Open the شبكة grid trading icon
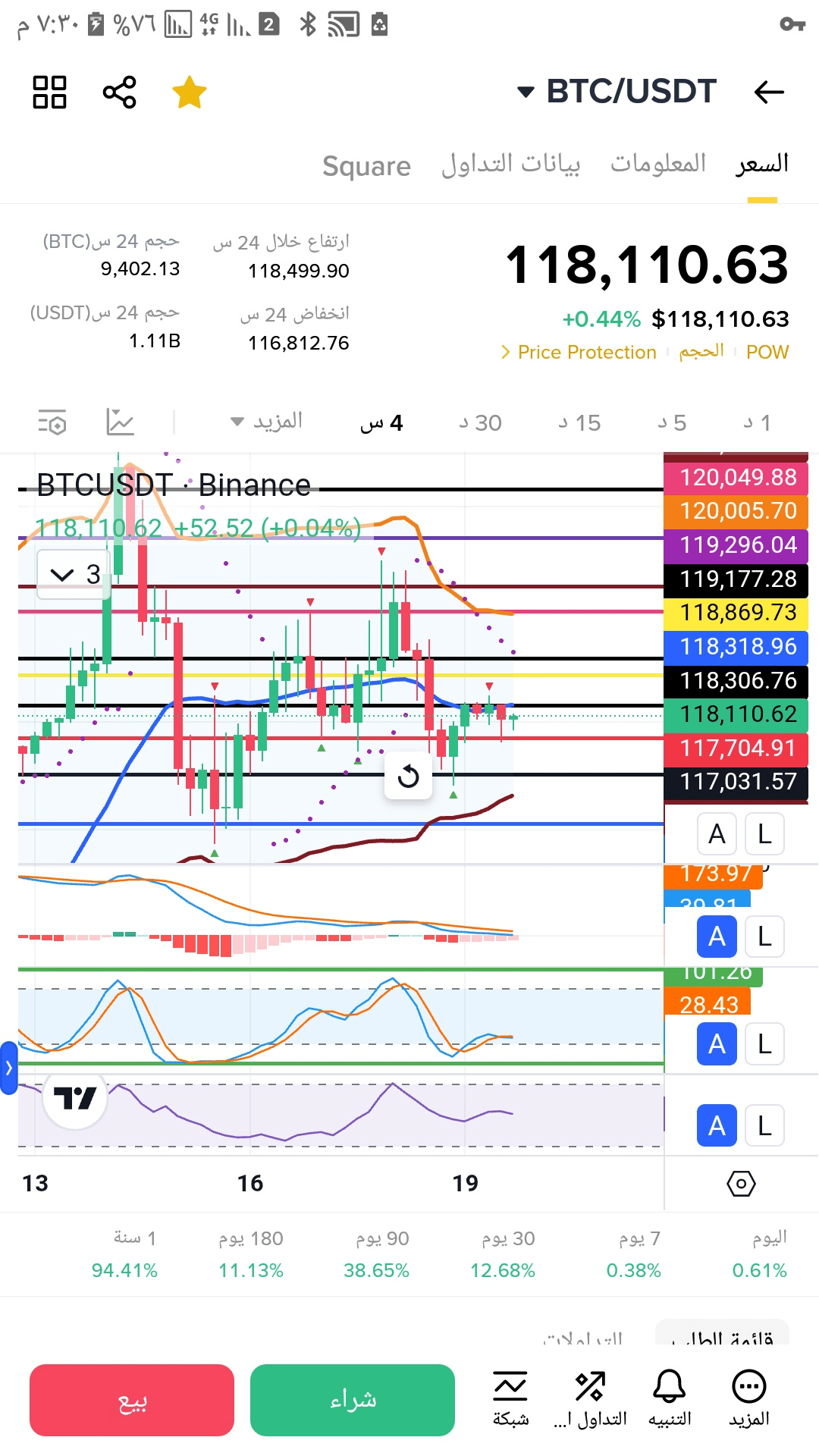The width and height of the screenshot is (819, 1456). click(x=510, y=1399)
